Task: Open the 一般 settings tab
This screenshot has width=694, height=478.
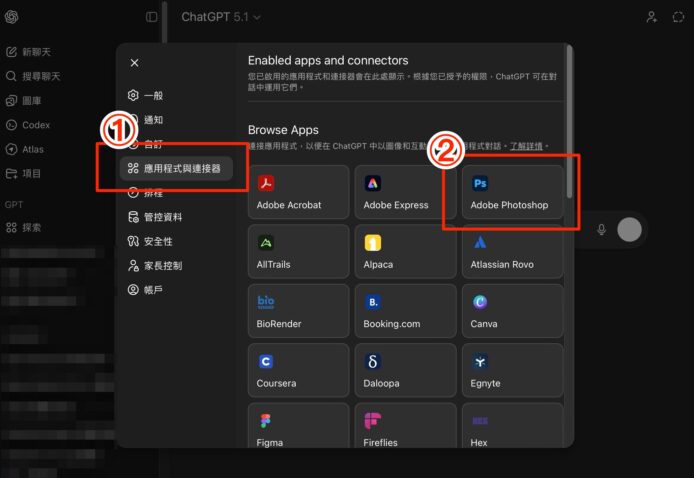Action: pos(152,95)
